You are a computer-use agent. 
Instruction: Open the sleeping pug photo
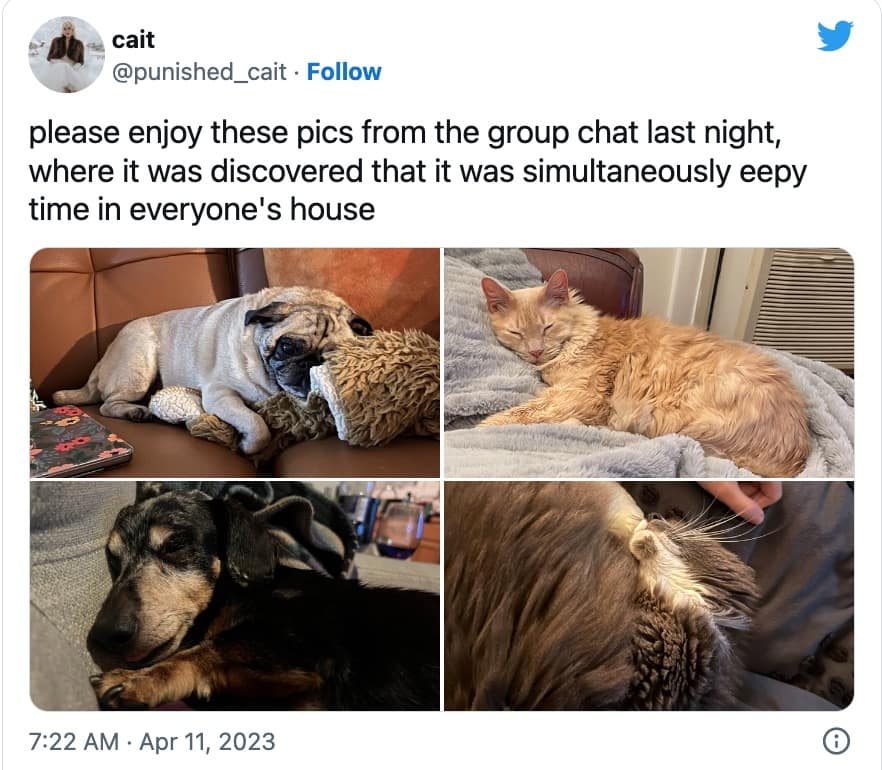[x=235, y=362]
